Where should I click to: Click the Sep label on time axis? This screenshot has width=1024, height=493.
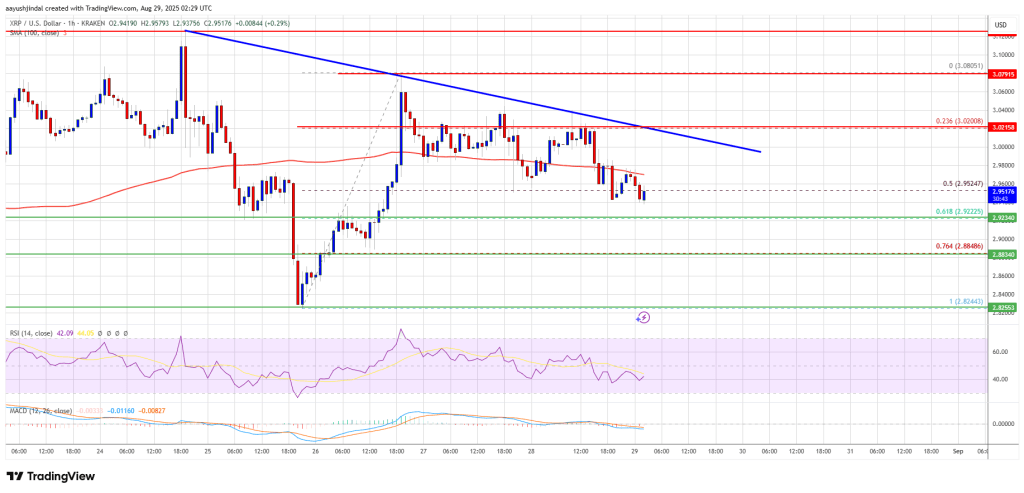pyautogui.click(x=956, y=451)
